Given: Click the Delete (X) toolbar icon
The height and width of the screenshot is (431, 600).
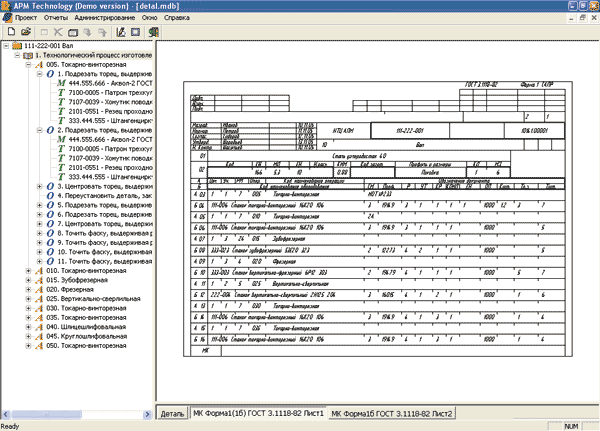Looking at the screenshot, I should click(x=58, y=32).
